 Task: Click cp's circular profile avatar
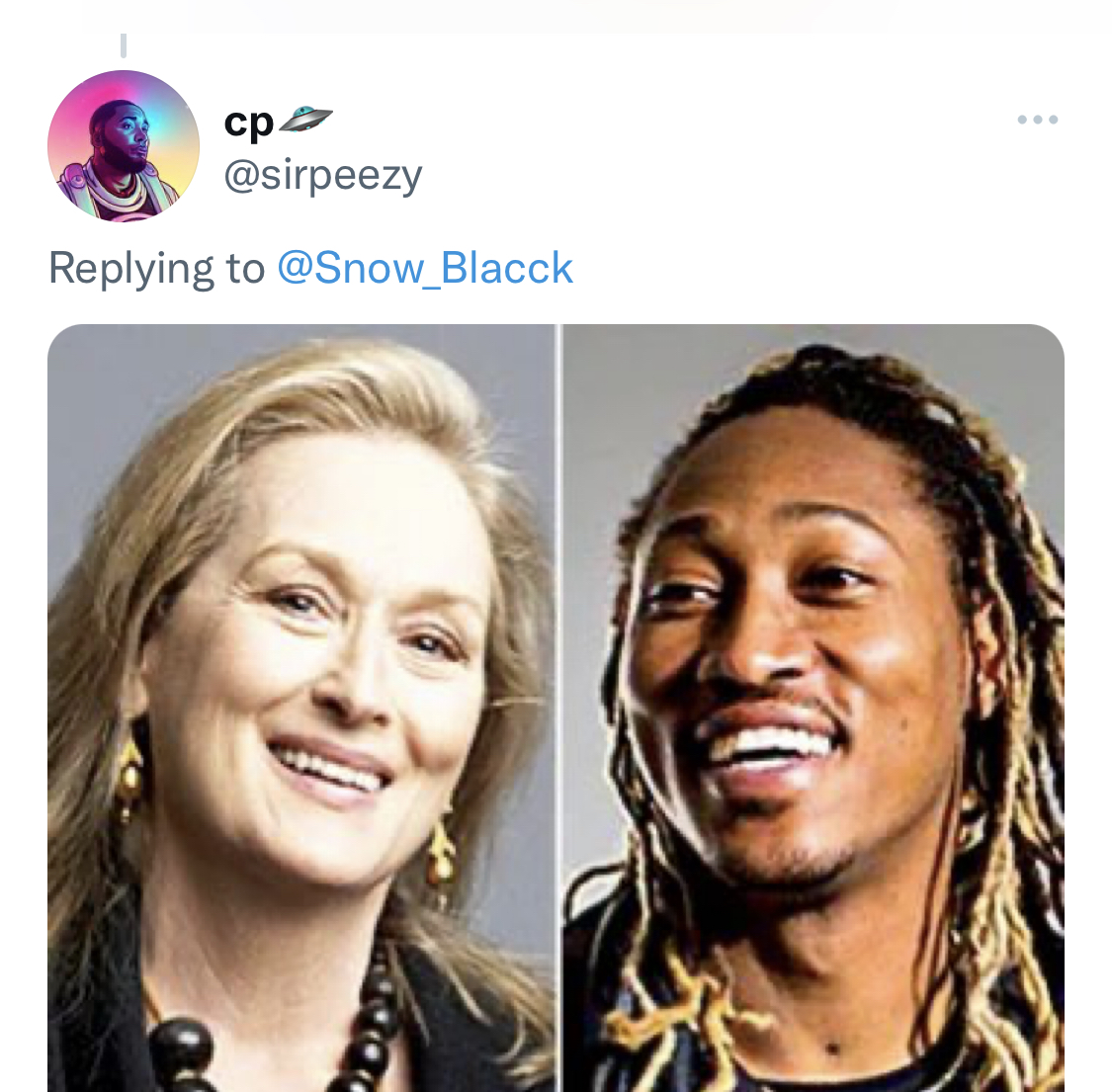[x=124, y=146]
